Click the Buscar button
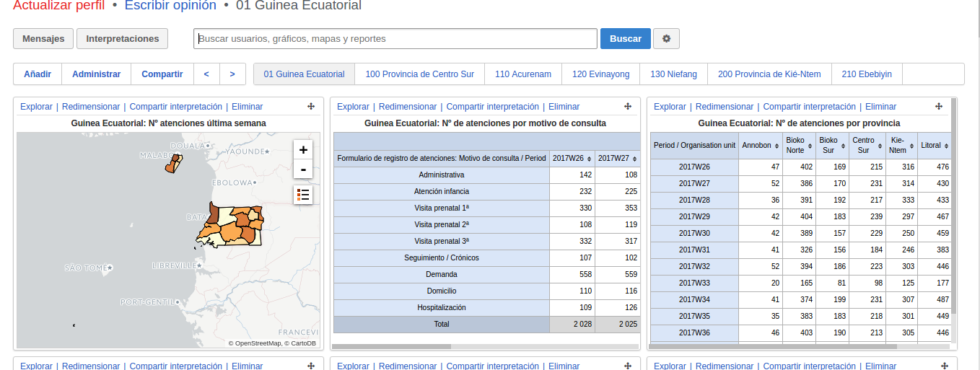This screenshot has height=370, width=980. click(626, 39)
